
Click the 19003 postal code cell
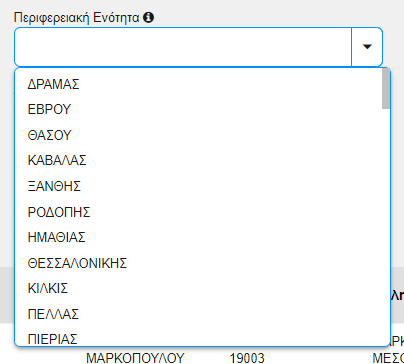pos(247,358)
